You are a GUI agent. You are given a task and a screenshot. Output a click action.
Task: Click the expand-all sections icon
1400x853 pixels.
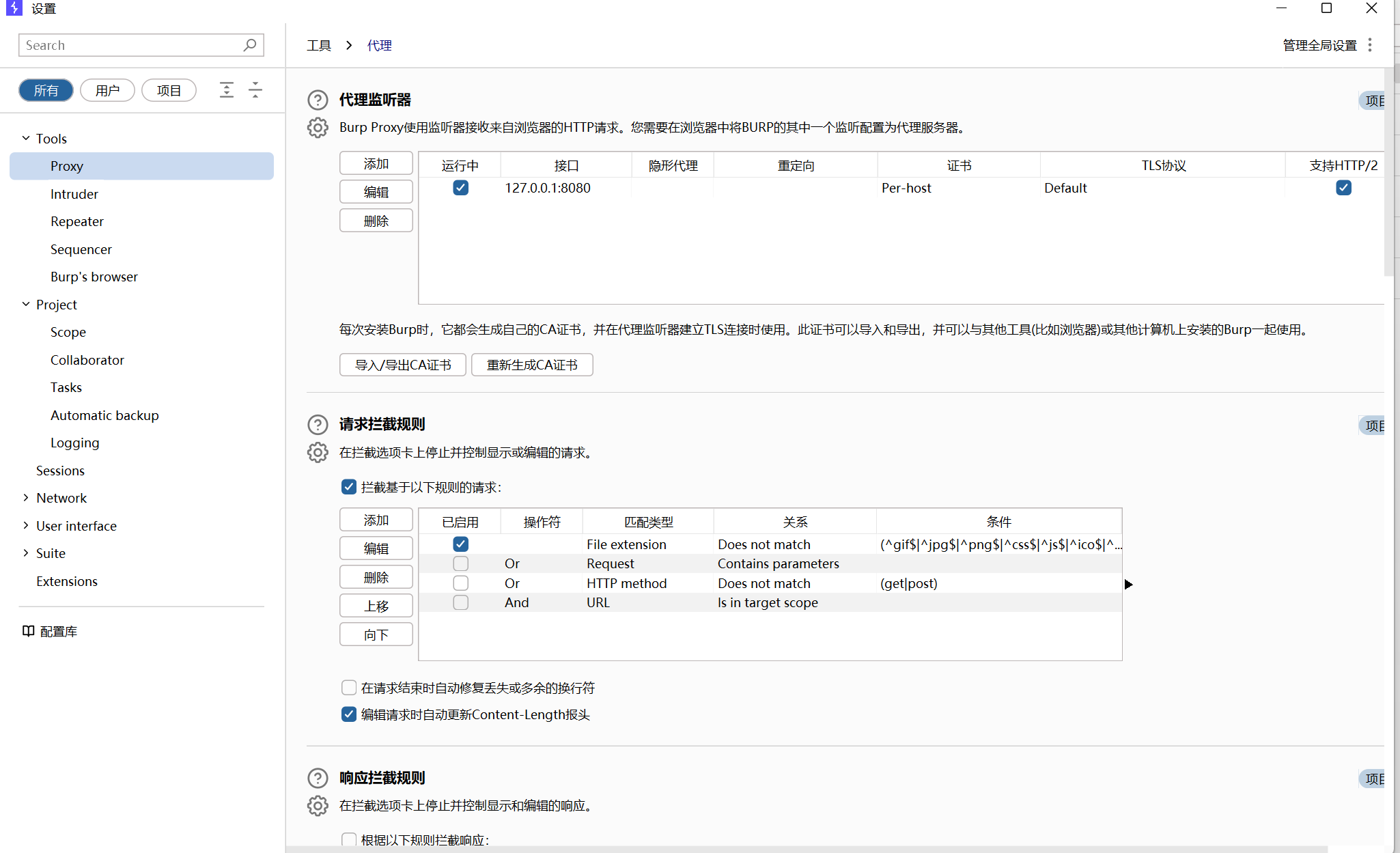[x=227, y=90]
